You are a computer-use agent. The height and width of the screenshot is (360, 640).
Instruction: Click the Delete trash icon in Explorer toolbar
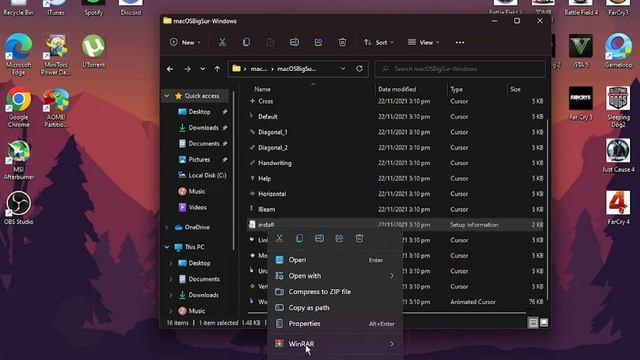coord(342,42)
